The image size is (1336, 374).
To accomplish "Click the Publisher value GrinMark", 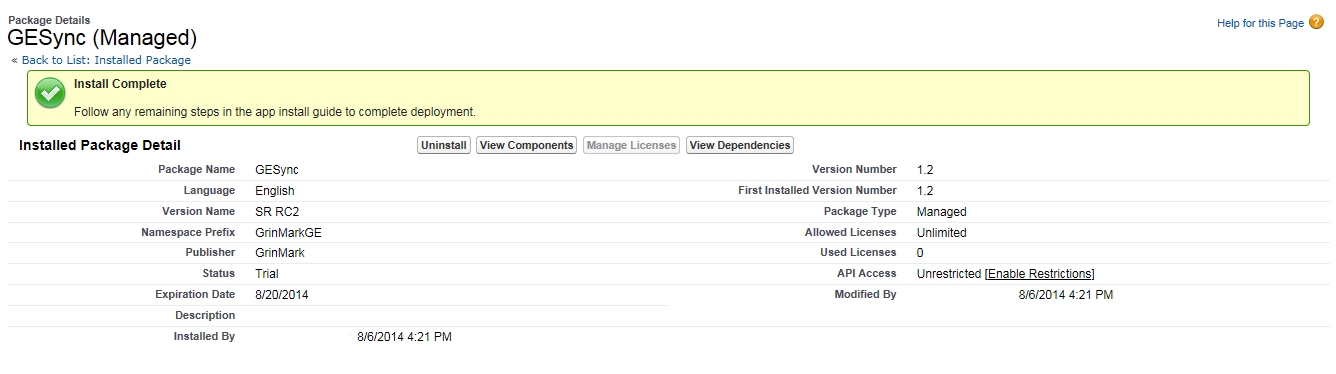I will click(280, 253).
